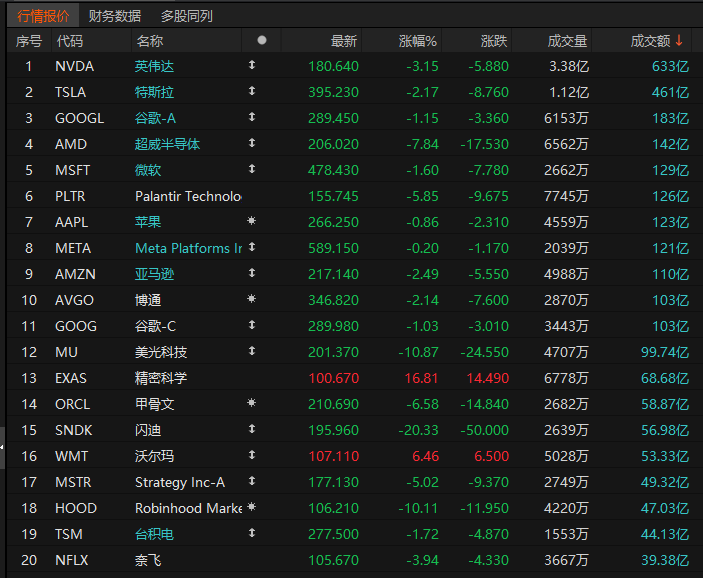Open the 财务数据 tab

click(x=115, y=16)
